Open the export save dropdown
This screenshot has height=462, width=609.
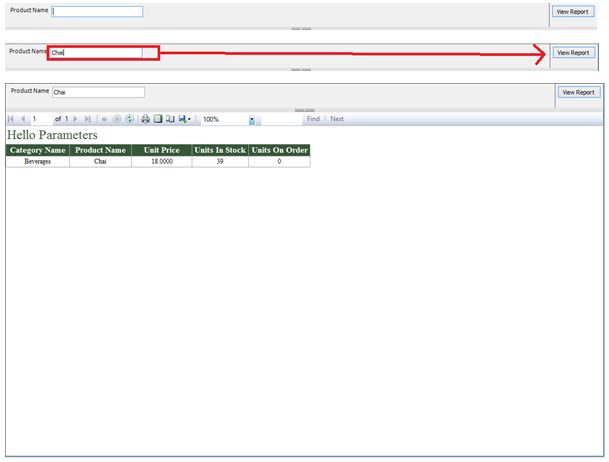184,119
